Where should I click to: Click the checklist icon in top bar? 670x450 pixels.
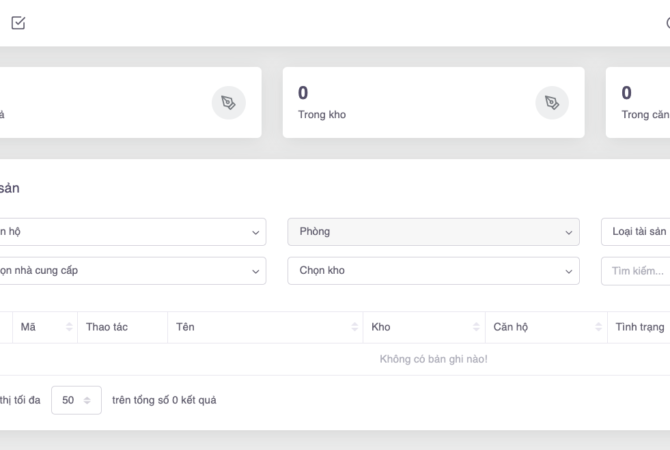(x=18, y=23)
